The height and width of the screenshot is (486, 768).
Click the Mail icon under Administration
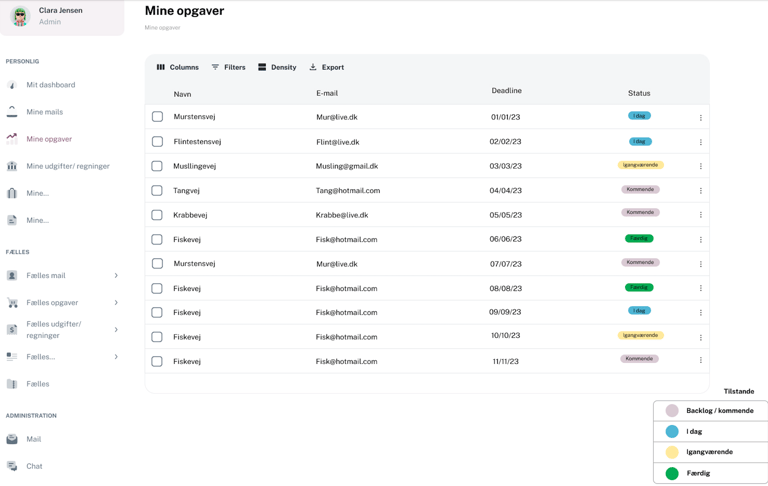12,439
